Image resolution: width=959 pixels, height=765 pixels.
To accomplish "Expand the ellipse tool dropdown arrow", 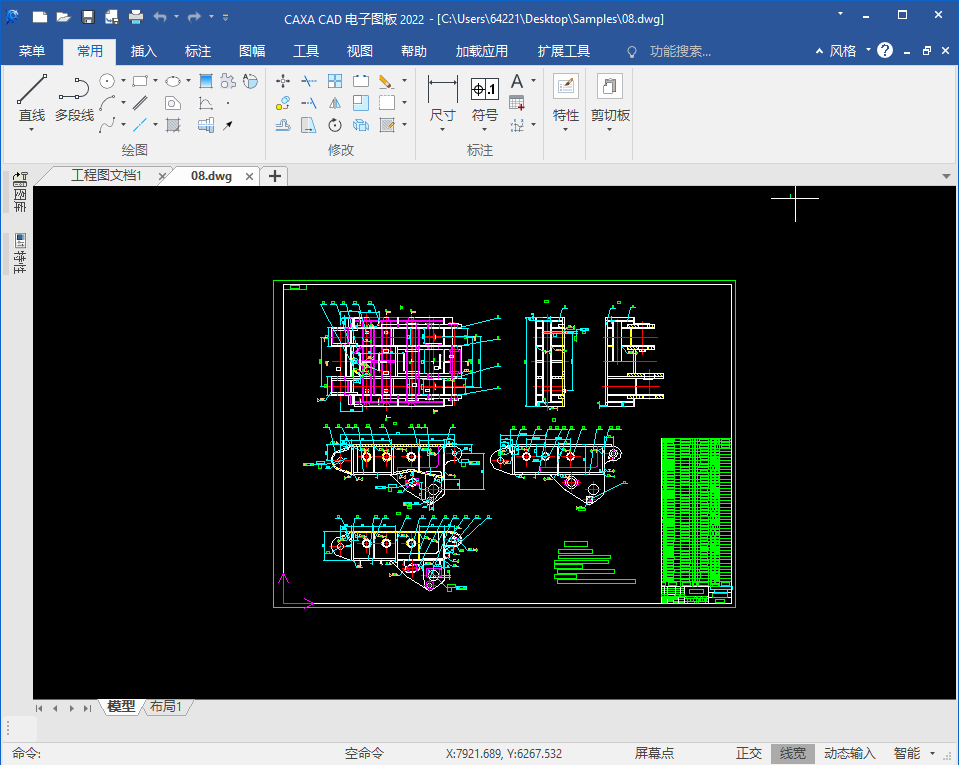I will (188, 81).
